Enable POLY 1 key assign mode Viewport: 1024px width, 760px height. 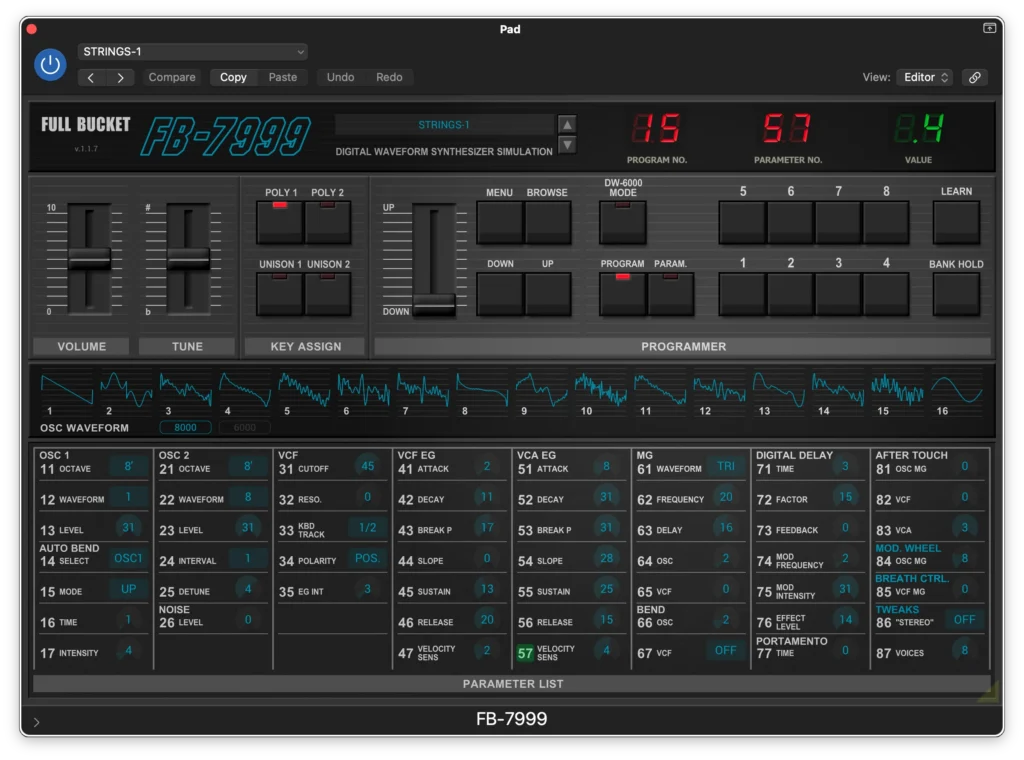tap(280, 222)
